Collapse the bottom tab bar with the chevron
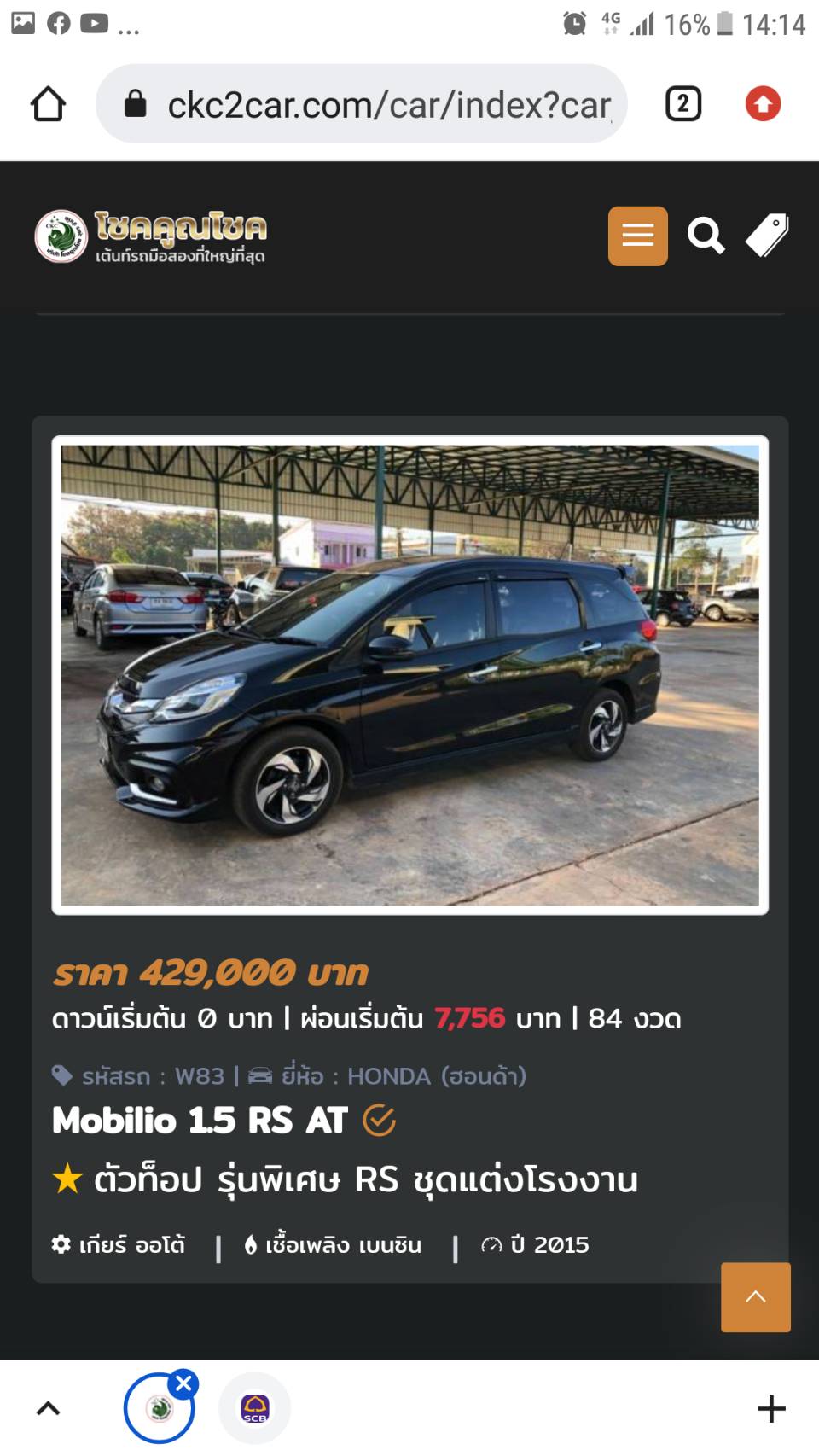 click(48, 1408)
